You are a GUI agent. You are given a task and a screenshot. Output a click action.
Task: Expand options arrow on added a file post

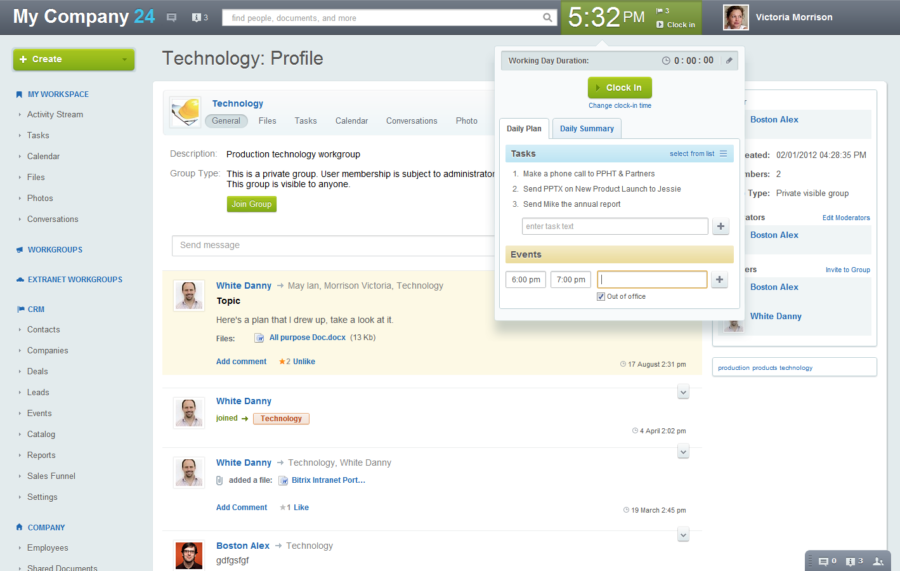tap(683, 452)
